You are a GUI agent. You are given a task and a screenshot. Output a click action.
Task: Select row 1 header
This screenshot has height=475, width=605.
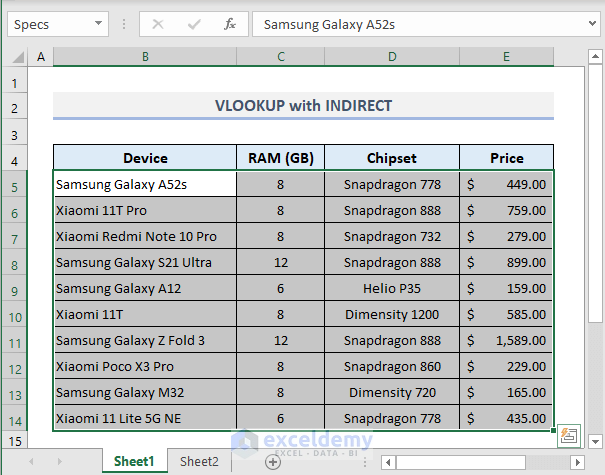pyautogui.click(x=15, y=82)
